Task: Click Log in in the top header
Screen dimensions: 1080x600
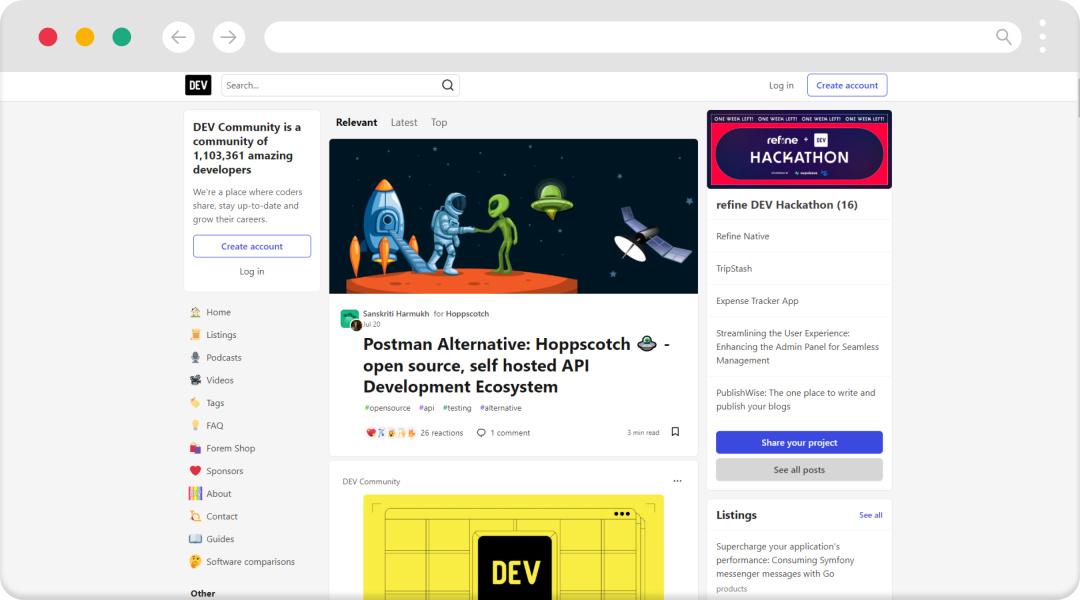Action: tap(781, 85)
